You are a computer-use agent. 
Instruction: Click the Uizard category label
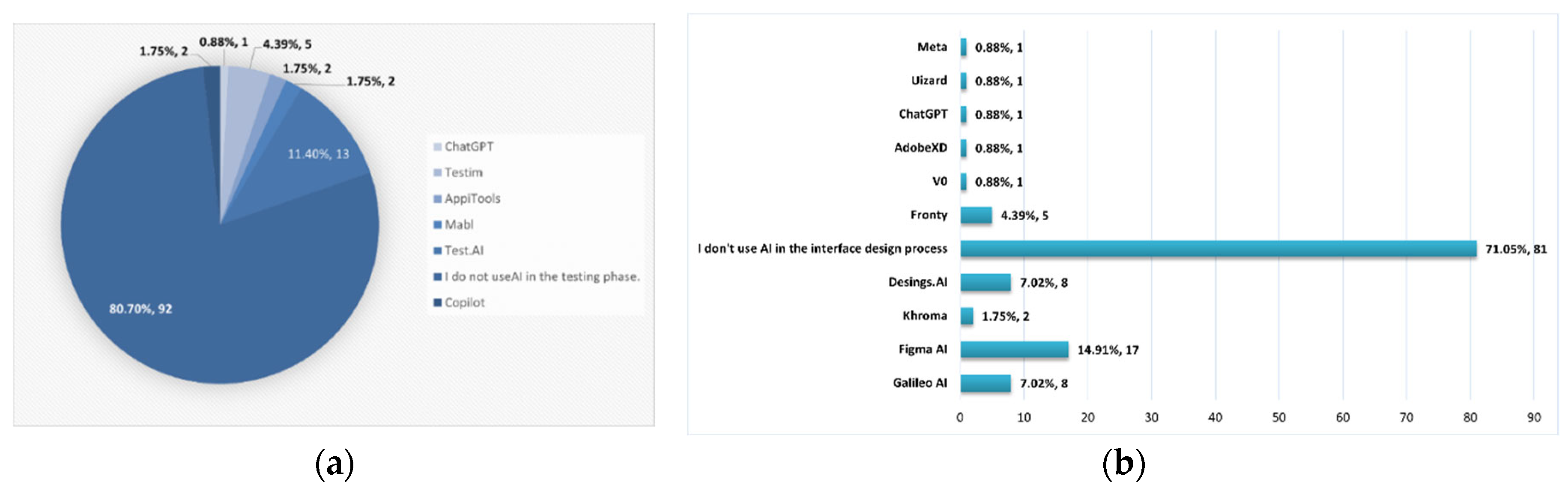pos(929,81)
